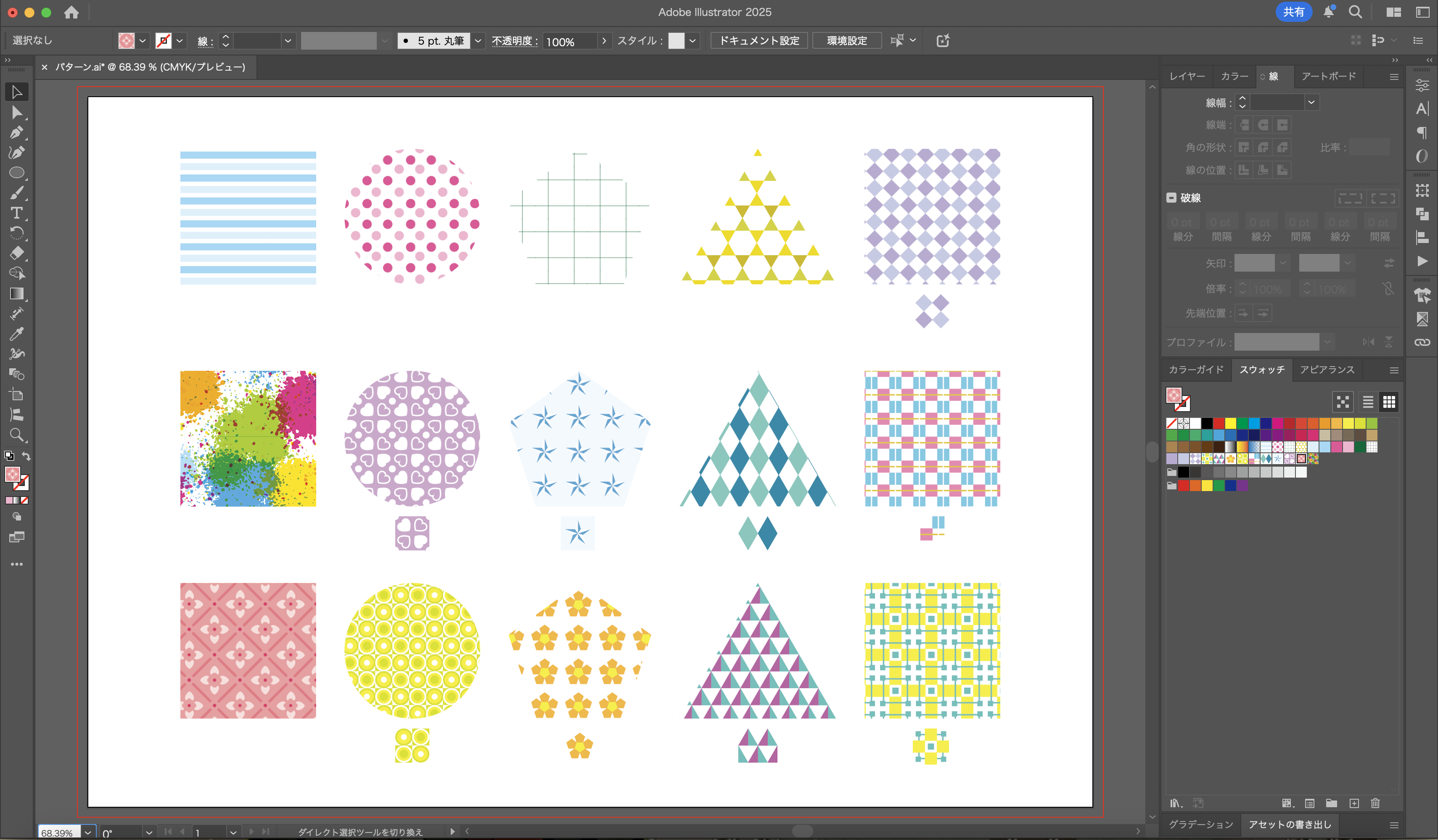1438x840 pixels.
Task: Toggle default fill and stroke icon
Action: tap(9, 455)
